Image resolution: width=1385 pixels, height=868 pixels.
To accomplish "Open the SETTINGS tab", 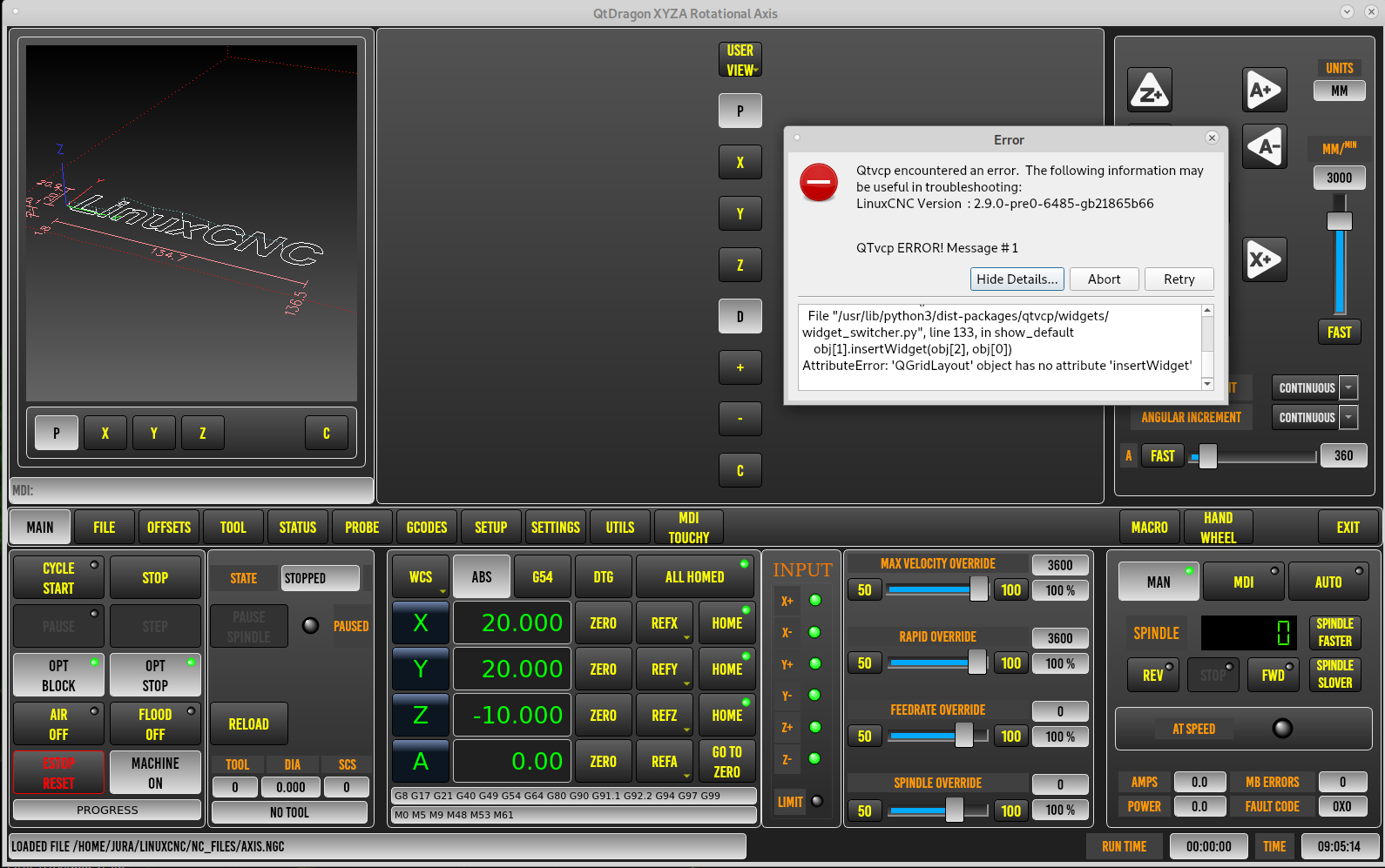I will pyautogui.click(x=556, y=527).
